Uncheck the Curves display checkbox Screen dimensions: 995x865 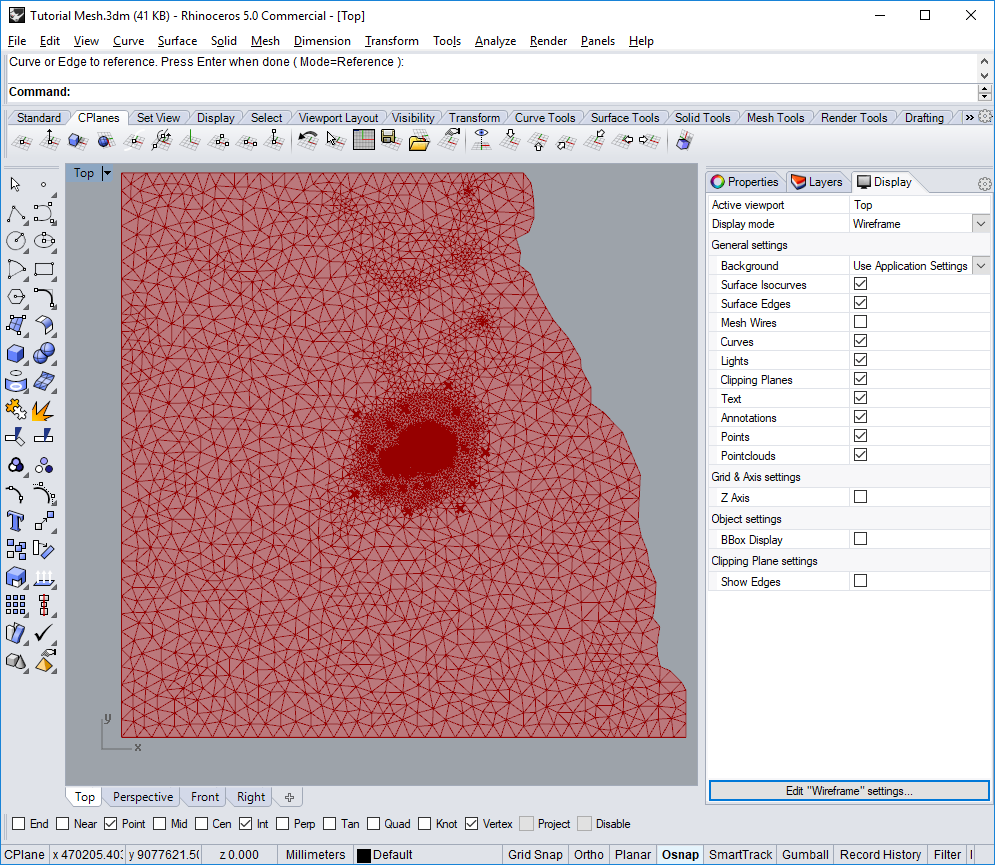[860, 341]
